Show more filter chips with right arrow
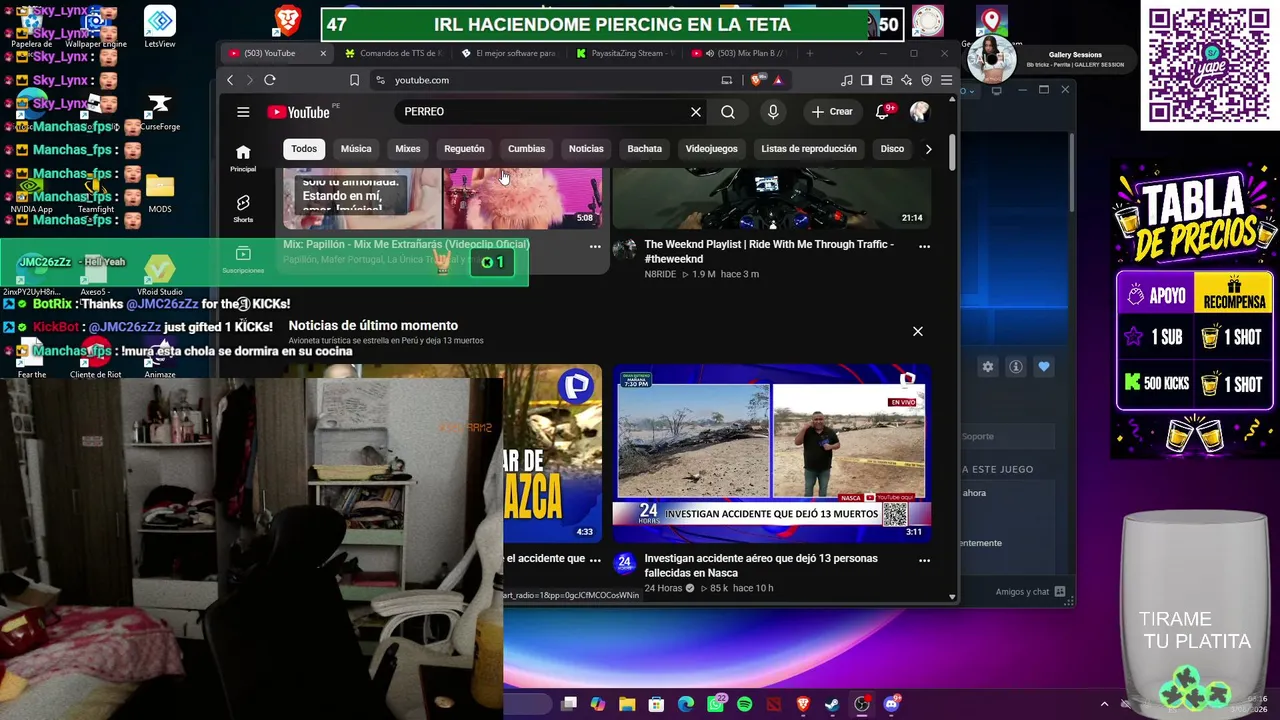The width and height of the screenshot is (1280, 720). pos(928,149)
